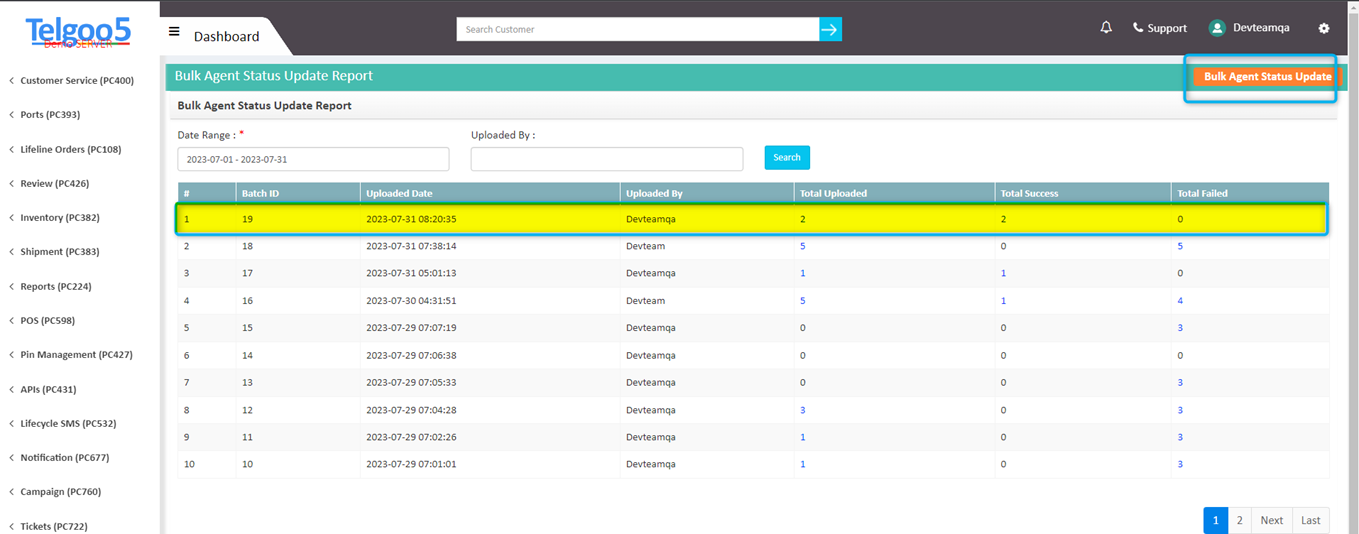
Task: Open the Devteamqa user avatar
Action: [x=1217, y=28]
